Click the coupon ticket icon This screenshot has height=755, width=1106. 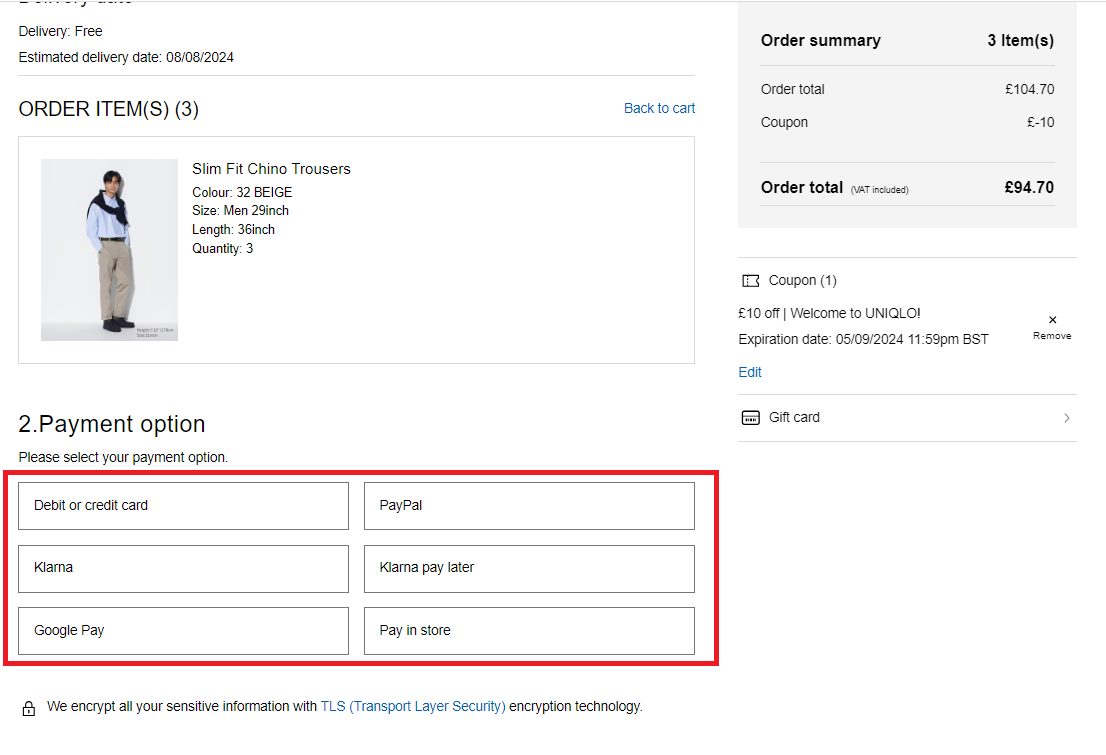click(751, 281)
